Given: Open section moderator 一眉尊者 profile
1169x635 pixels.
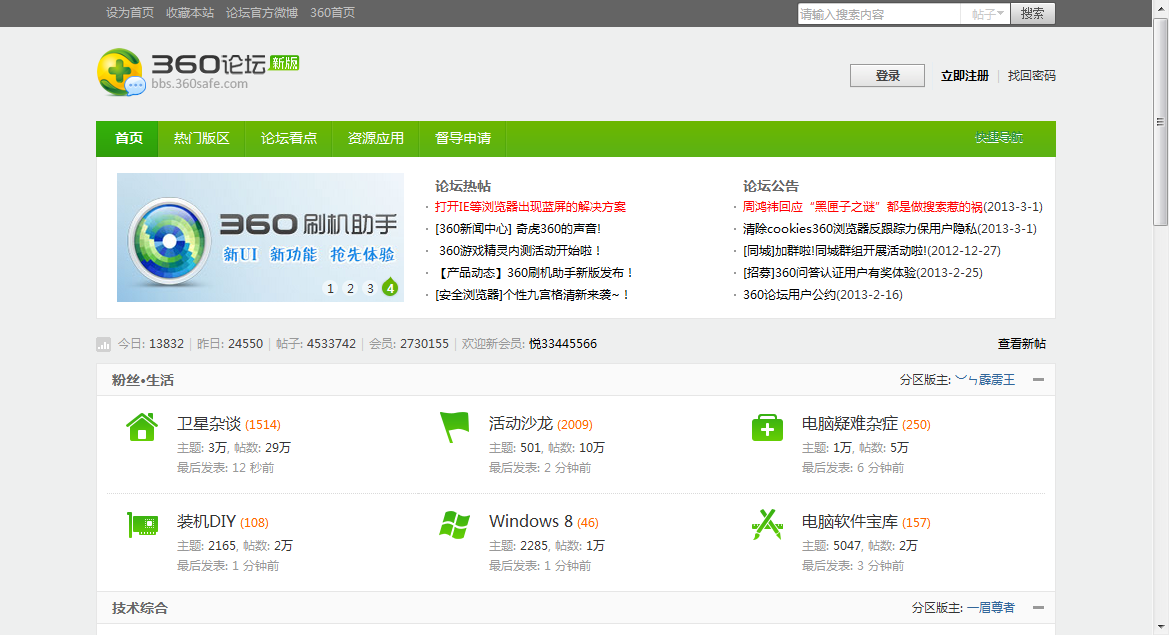Looking at the screenshot, I should point(991,608).
